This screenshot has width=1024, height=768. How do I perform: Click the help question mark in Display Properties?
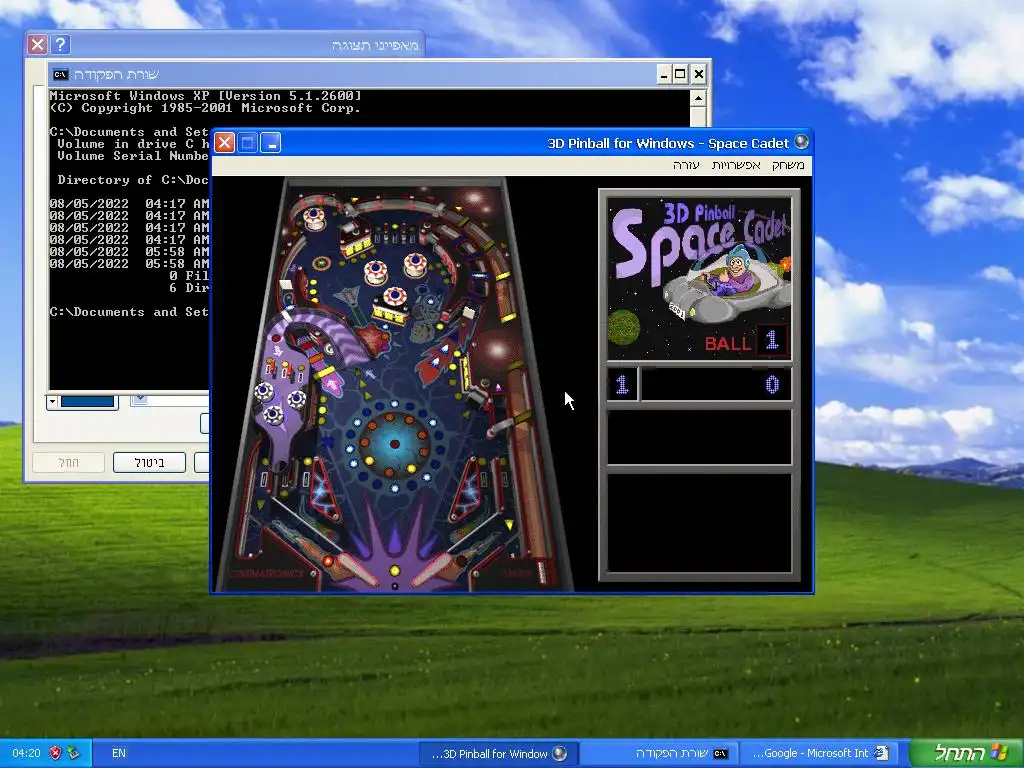60,44
